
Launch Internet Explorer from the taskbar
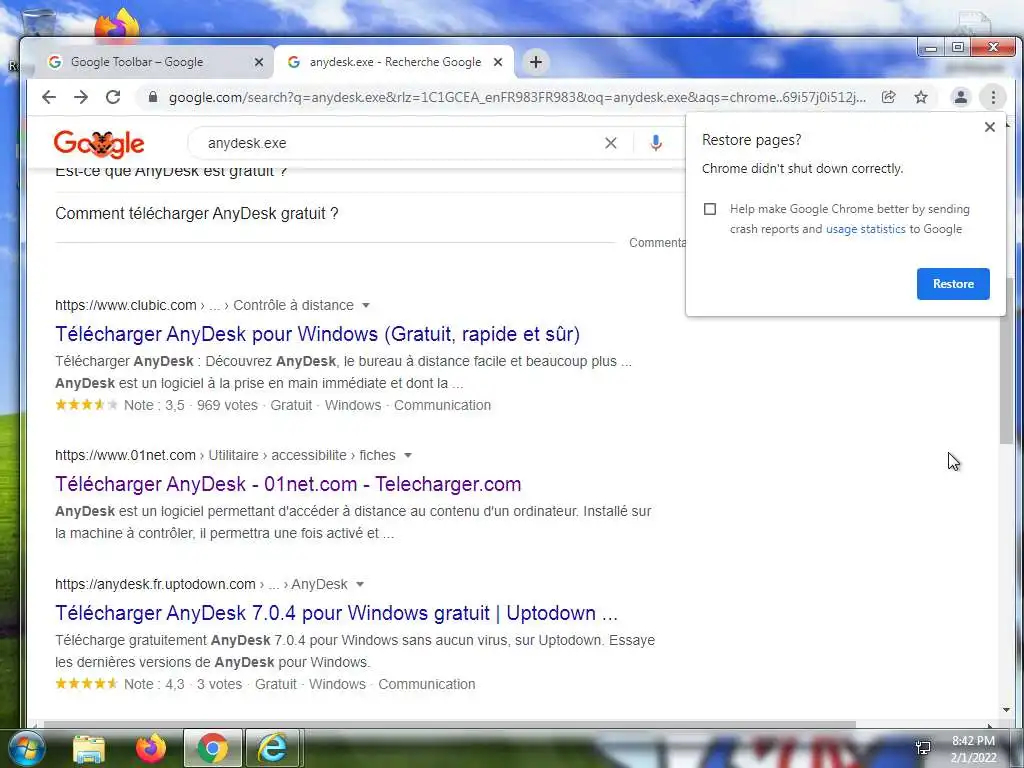click(272, 748)
